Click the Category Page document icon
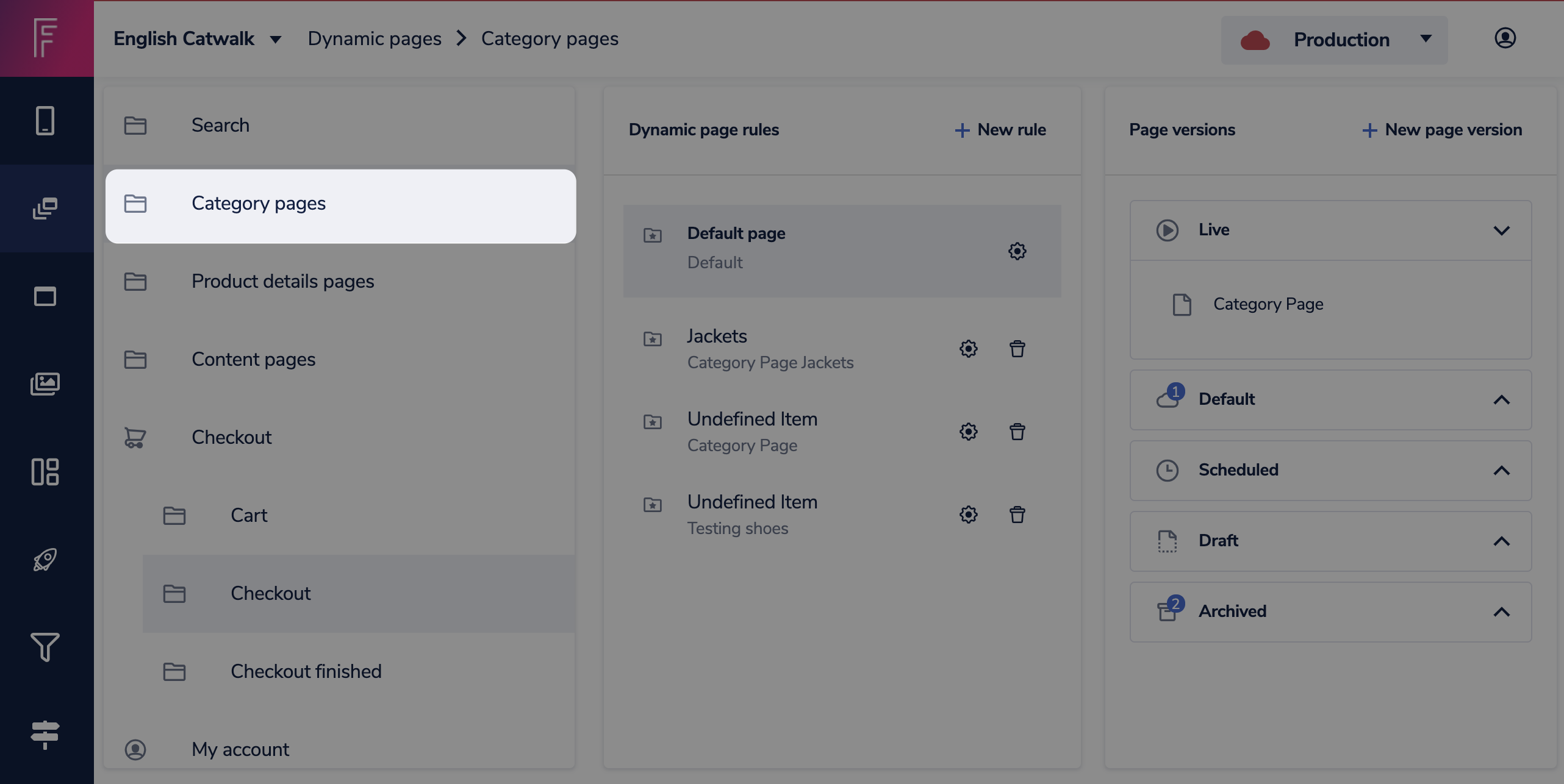The width and height of the screenshot is (1564, 784). (1182, 304)
